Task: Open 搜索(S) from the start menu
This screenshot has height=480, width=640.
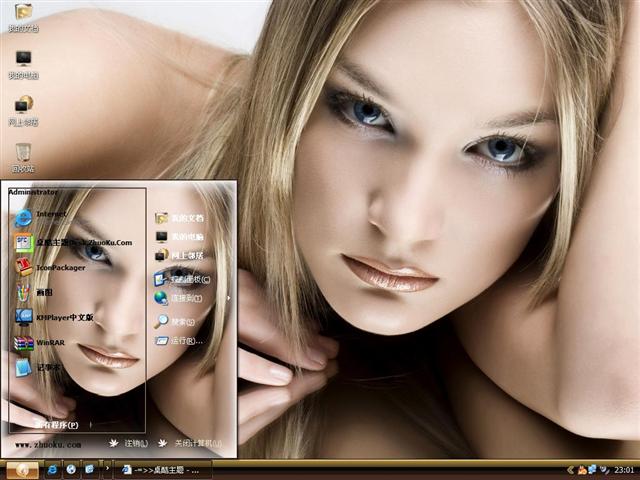Action: coord(180,322)
